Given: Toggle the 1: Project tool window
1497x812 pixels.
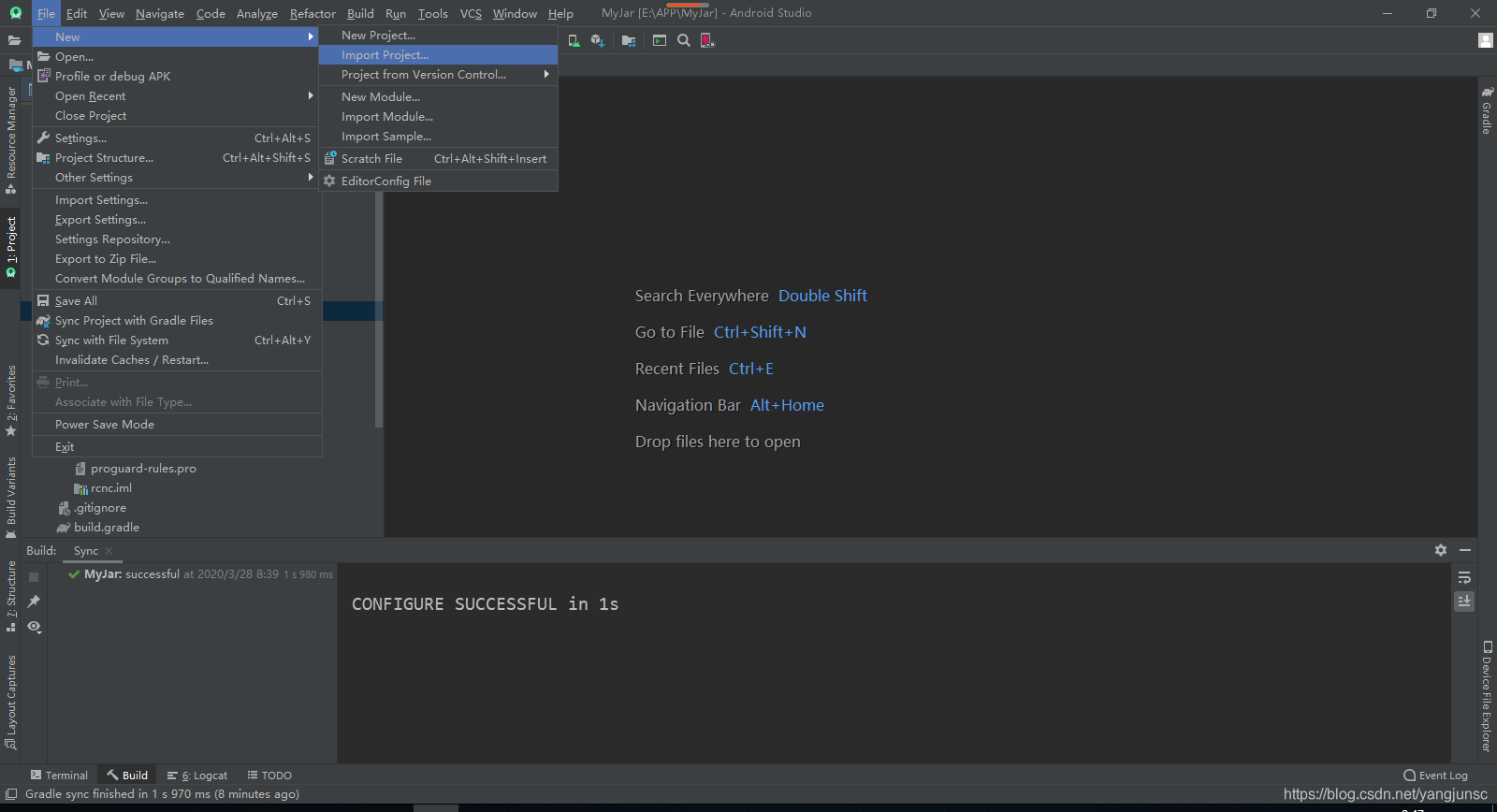Looking at the screenshot, I should coord(11,247).
